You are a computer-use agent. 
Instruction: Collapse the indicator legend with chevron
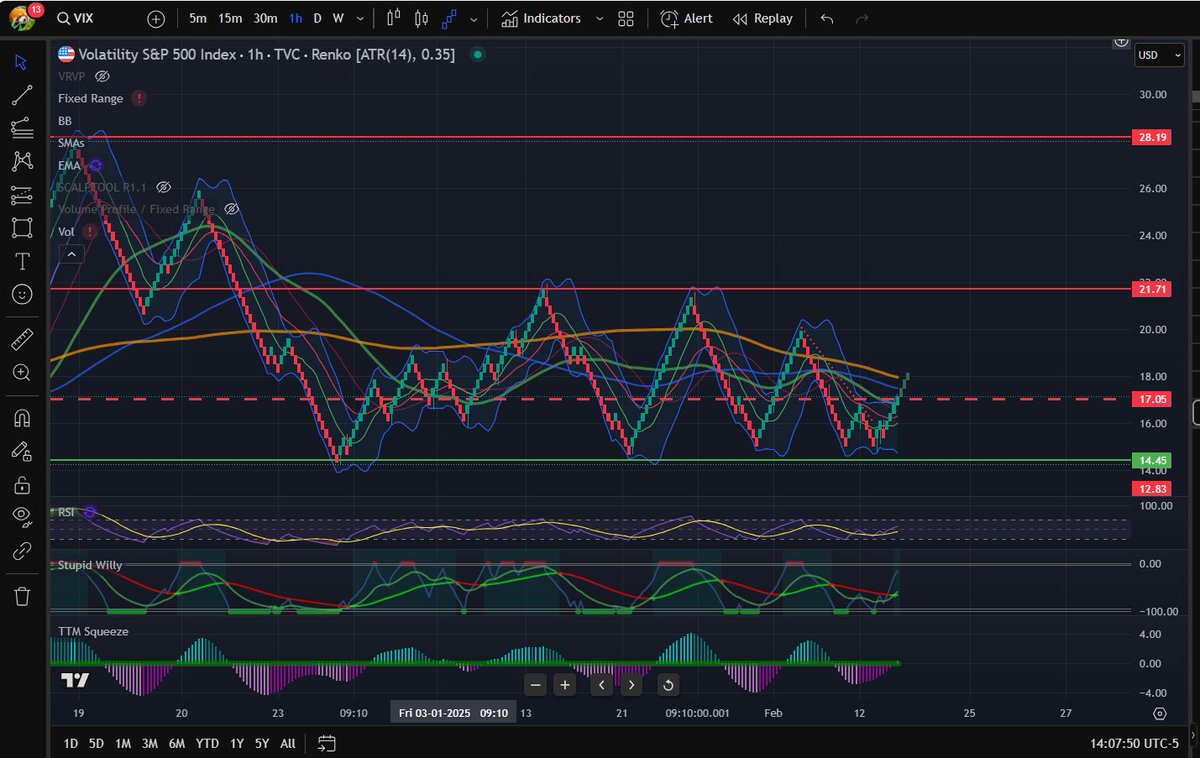[x=71, y=254]
